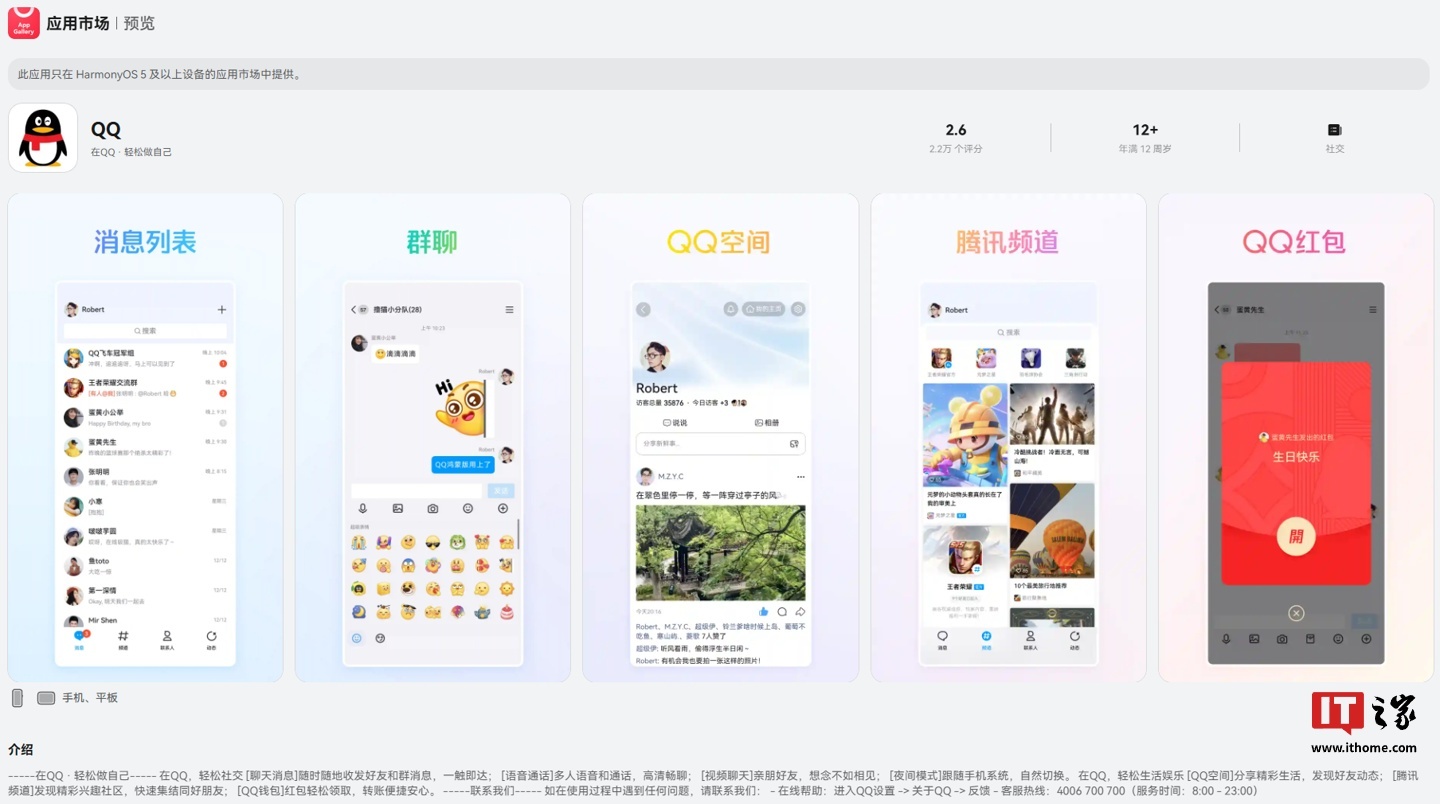Select the sunglasses emoji swatch in the emoji panel
This screenshot has width=1440, height=804.
[432, 543]
